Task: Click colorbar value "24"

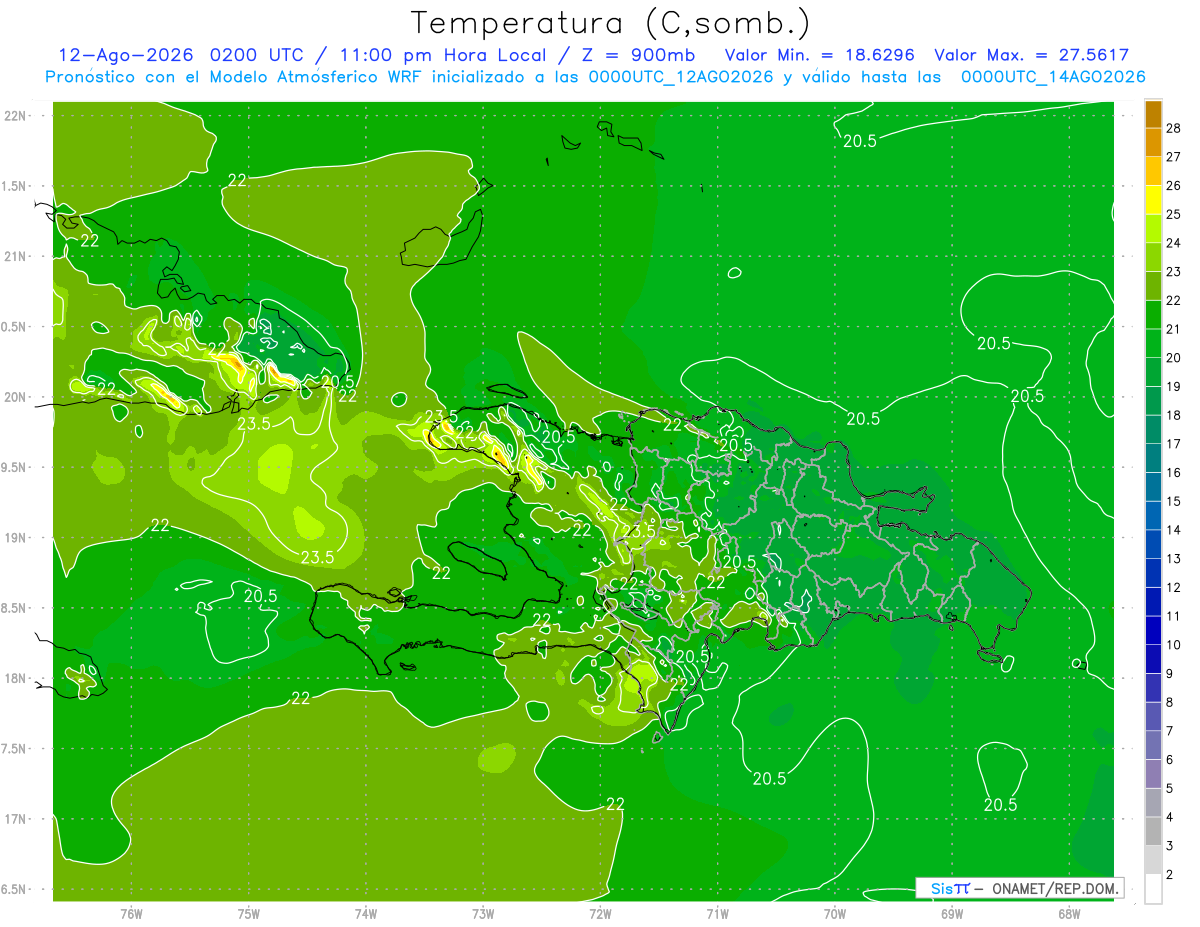Action: (1173, 242)
